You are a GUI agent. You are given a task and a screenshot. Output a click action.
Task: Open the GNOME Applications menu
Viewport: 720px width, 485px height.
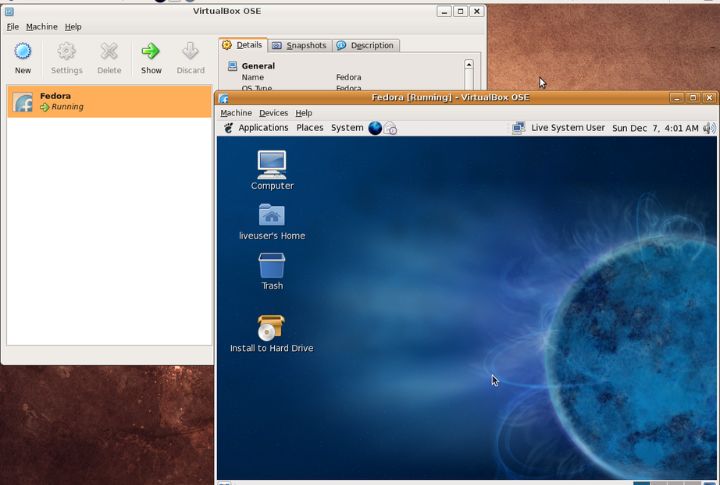pyautogui.click(x=263, y=128)
